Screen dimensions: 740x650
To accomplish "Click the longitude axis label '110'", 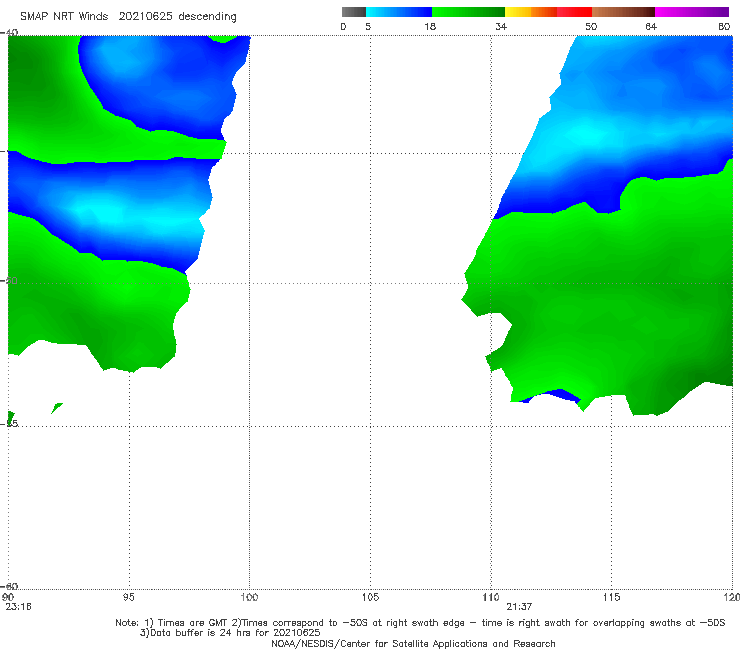I will [x=491, y=597].
